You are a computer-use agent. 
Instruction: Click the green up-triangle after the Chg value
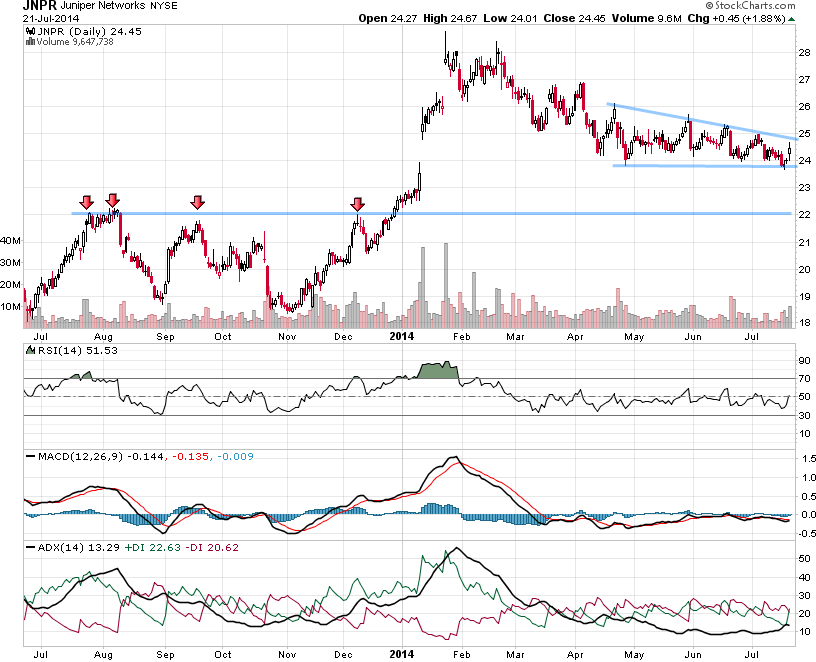coord(792,19)
